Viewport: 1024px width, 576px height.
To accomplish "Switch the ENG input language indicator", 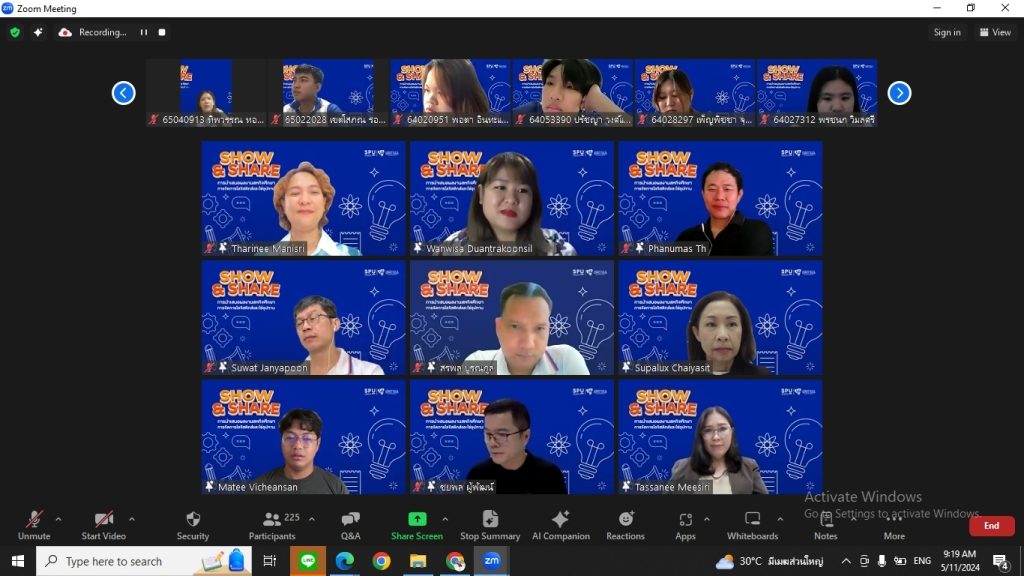I will [922, 561].
